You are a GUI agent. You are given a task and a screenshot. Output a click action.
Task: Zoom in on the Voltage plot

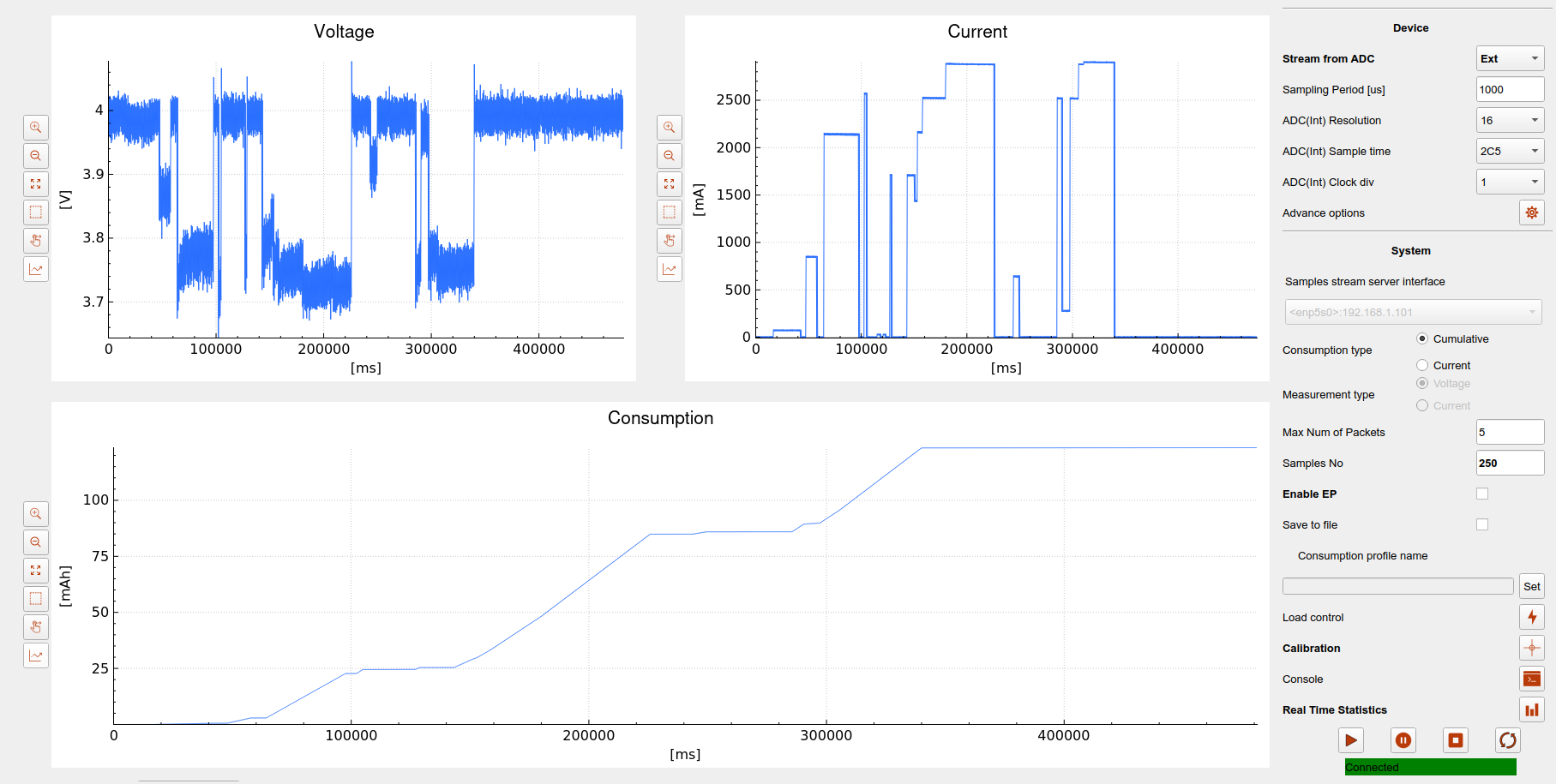tap(35, 127)
